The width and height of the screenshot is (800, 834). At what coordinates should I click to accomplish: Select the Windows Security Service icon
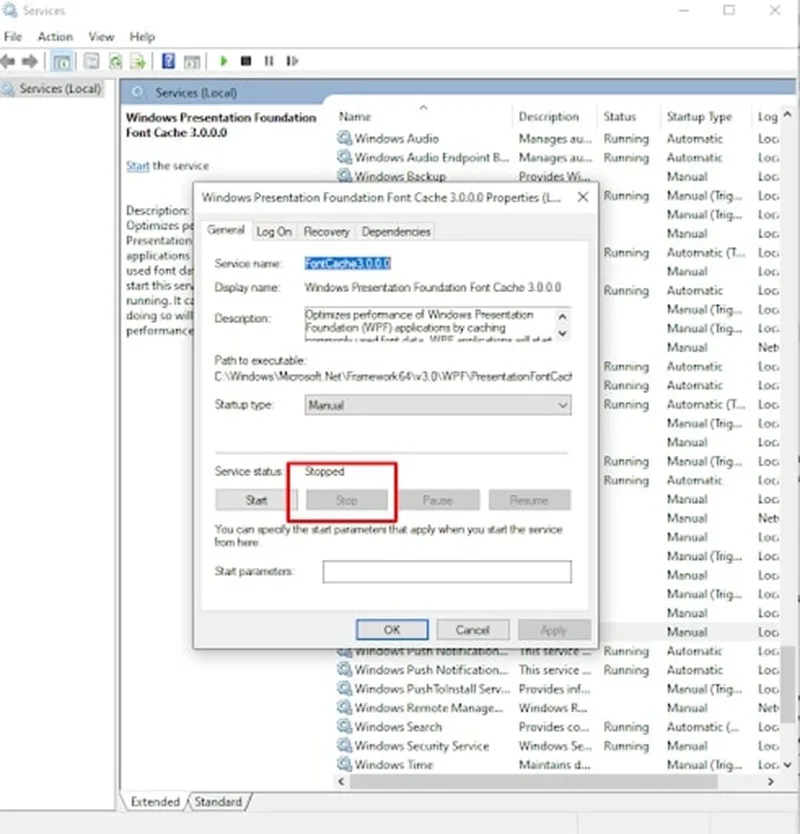(x=345, y=746)
